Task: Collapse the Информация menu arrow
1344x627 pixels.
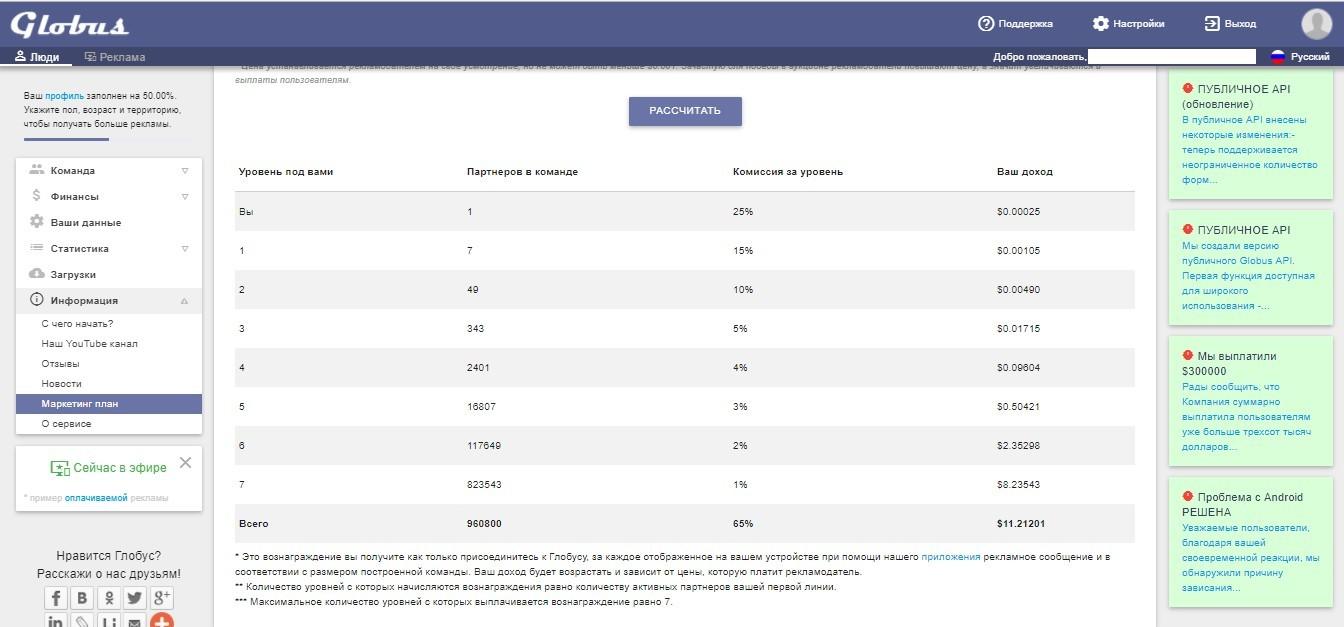Action: click(x=185, y=301)
